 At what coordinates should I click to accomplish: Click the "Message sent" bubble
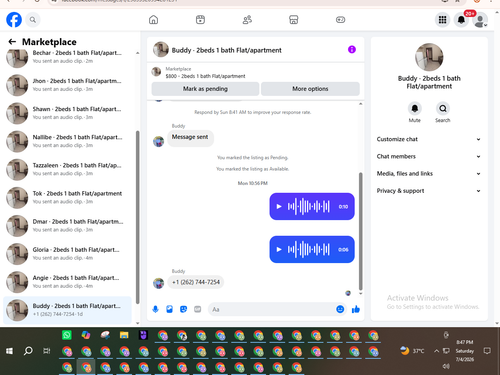click(190, 137)
